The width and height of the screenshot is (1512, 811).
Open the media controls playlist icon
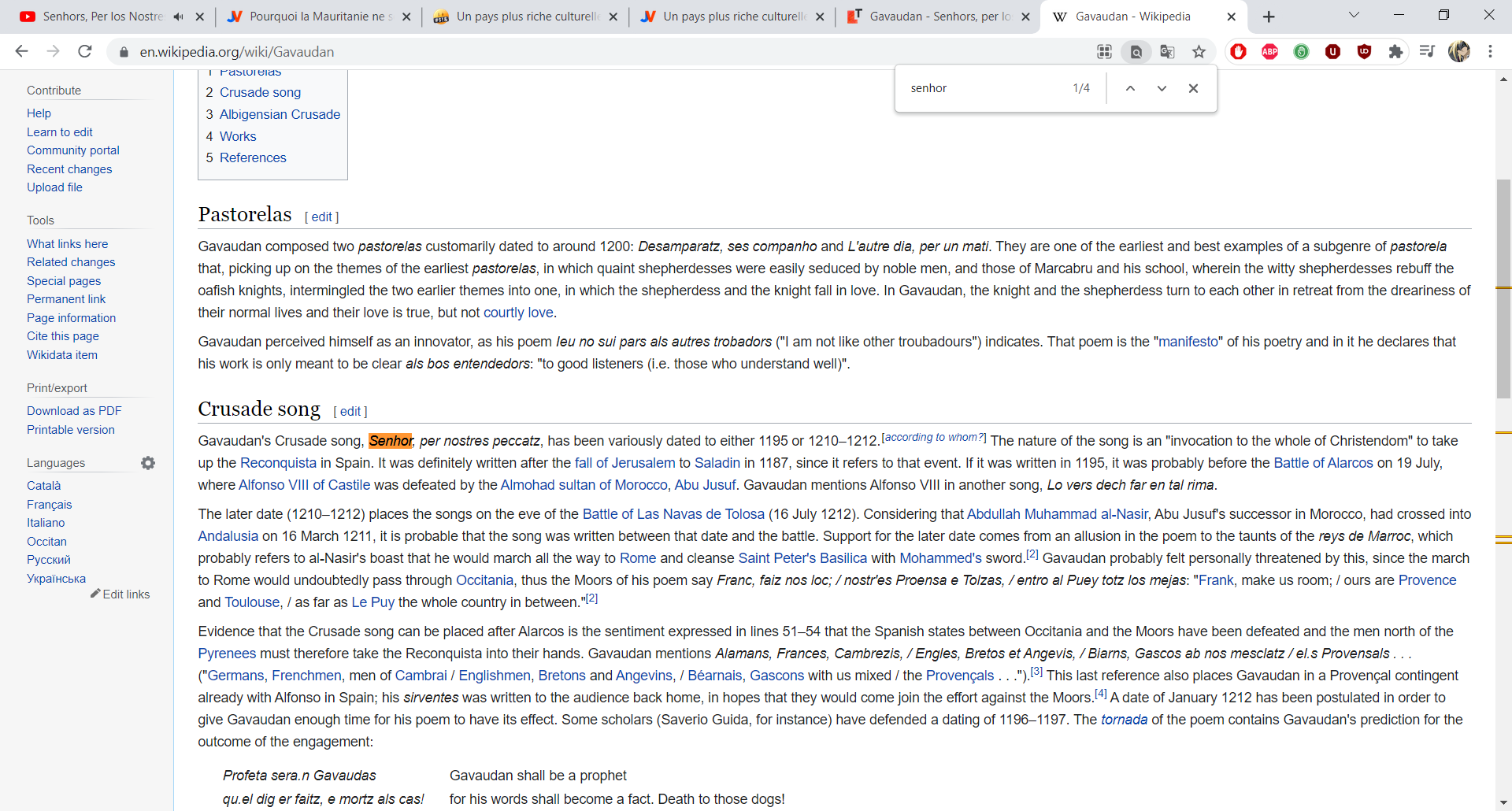1427,52
